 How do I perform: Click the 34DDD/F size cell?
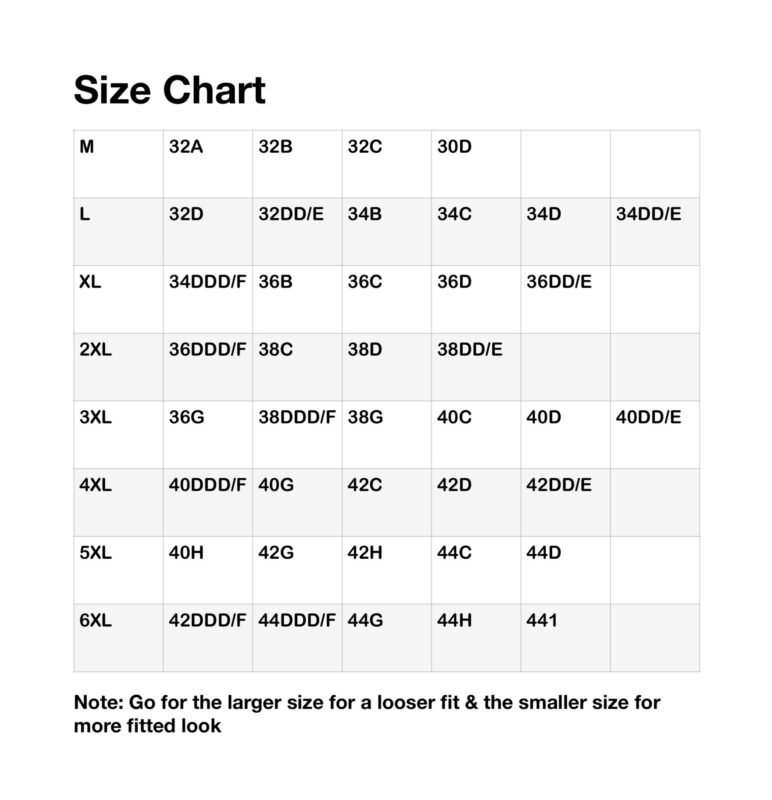[207, 282]
